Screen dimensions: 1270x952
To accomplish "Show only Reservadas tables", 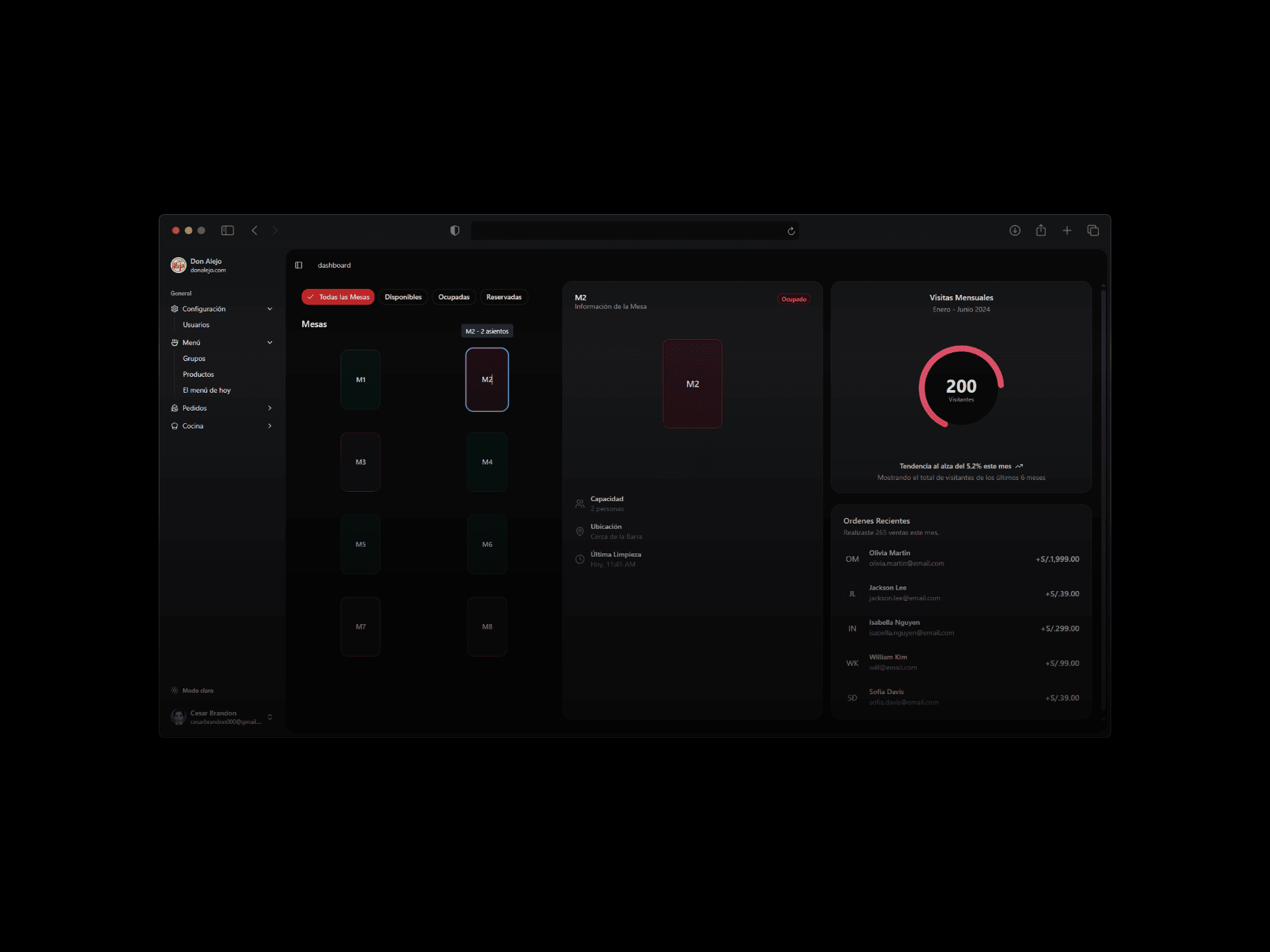I will (x=503, y=297).
